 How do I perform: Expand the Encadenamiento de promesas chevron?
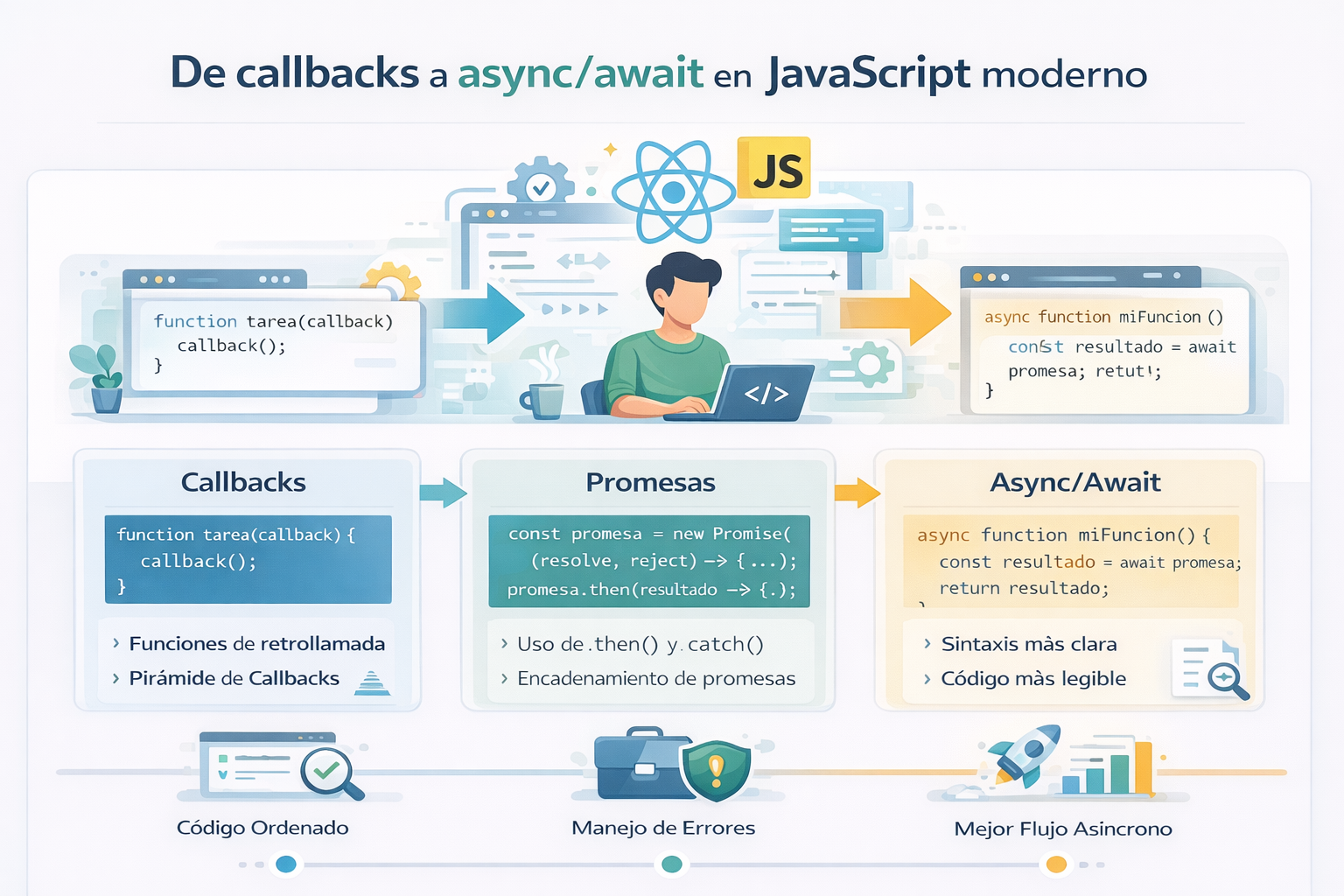click(504, 678)
